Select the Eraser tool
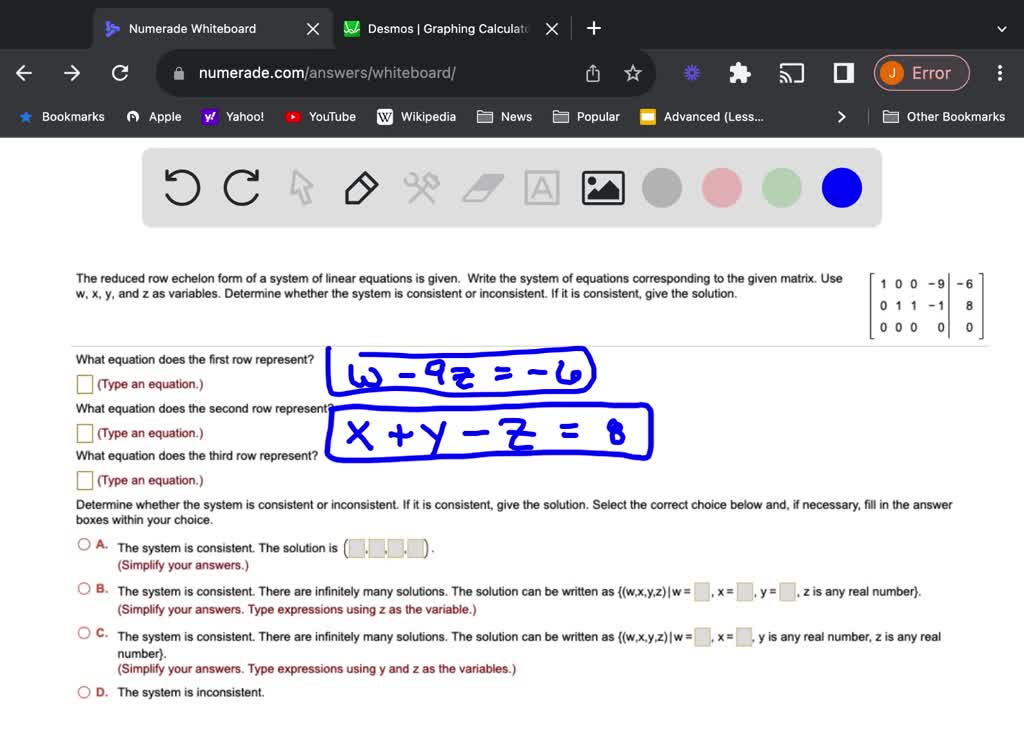Image resolution: width=1024 pixels, height=742 pixels. click(482, 187)
